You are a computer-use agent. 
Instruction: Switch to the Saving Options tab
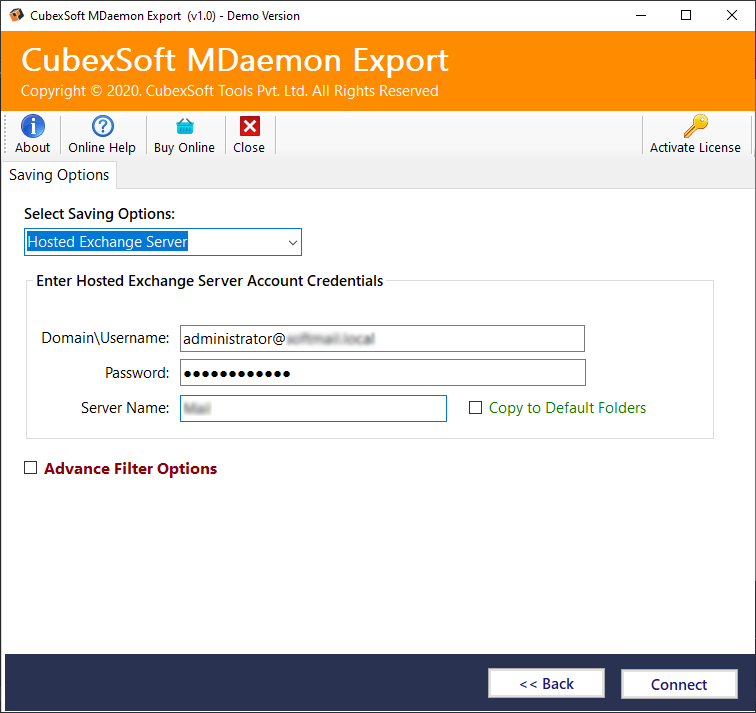click(x=59, y=175)
